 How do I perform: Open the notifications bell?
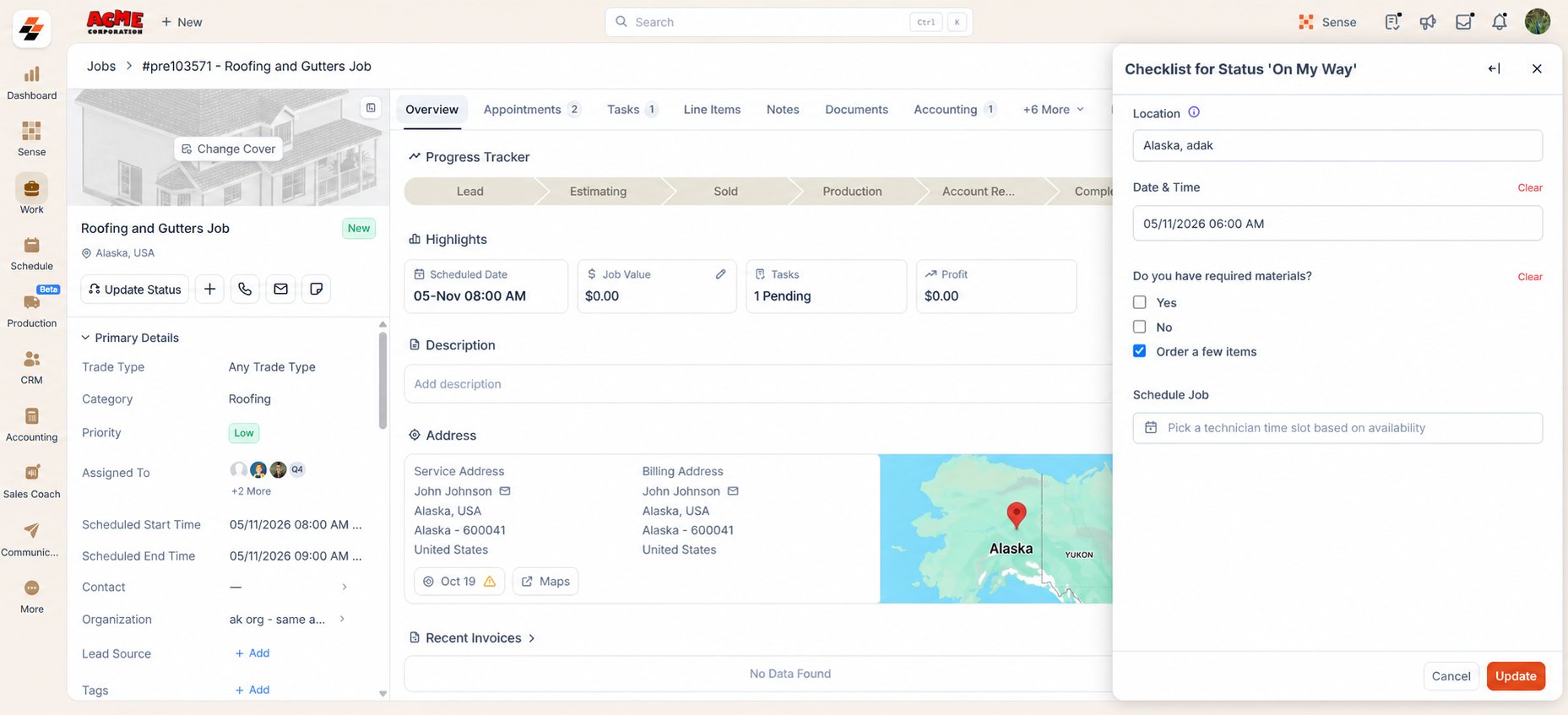coord(1500,22)
